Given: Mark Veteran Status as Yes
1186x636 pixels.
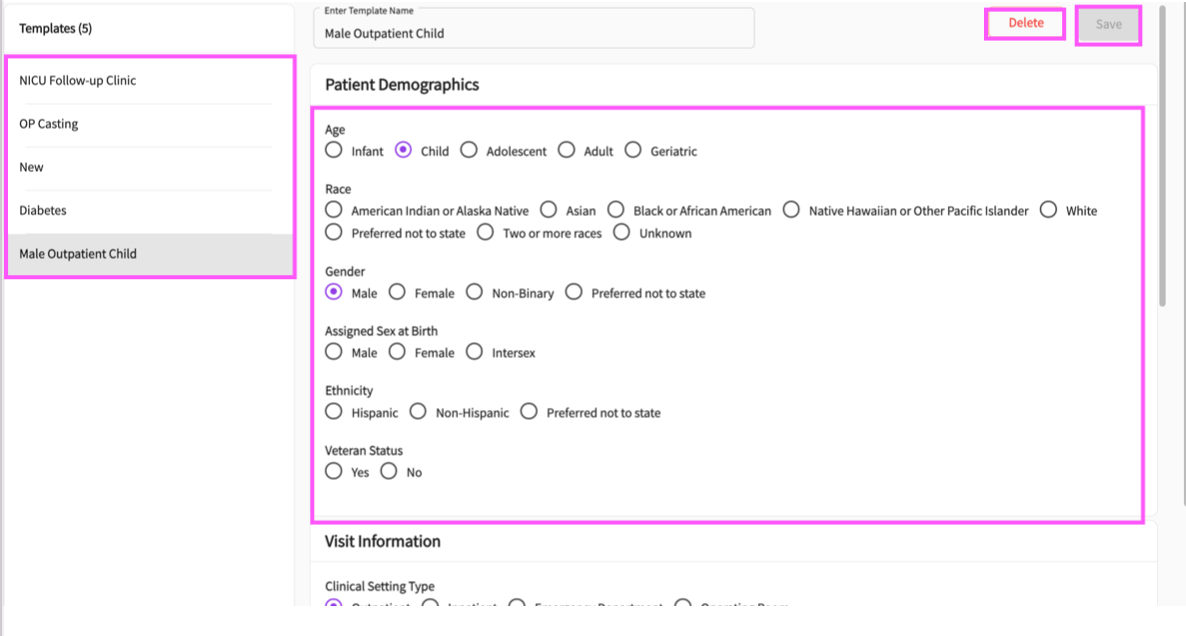Looking at the screenshot, I should point(334,471).
